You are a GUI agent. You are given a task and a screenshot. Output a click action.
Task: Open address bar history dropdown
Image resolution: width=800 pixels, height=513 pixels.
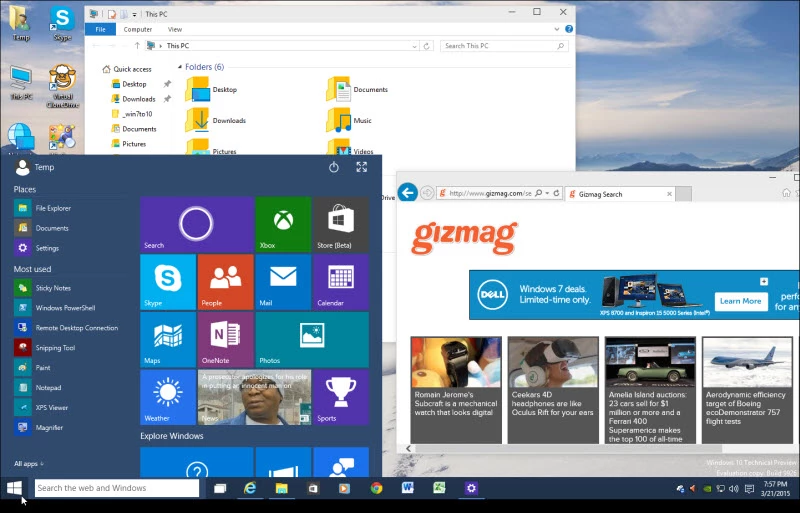[414, 46]
